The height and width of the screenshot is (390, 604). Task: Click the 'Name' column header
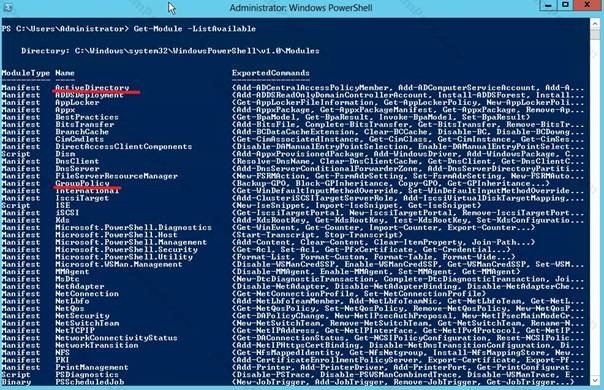coord(65,73)
